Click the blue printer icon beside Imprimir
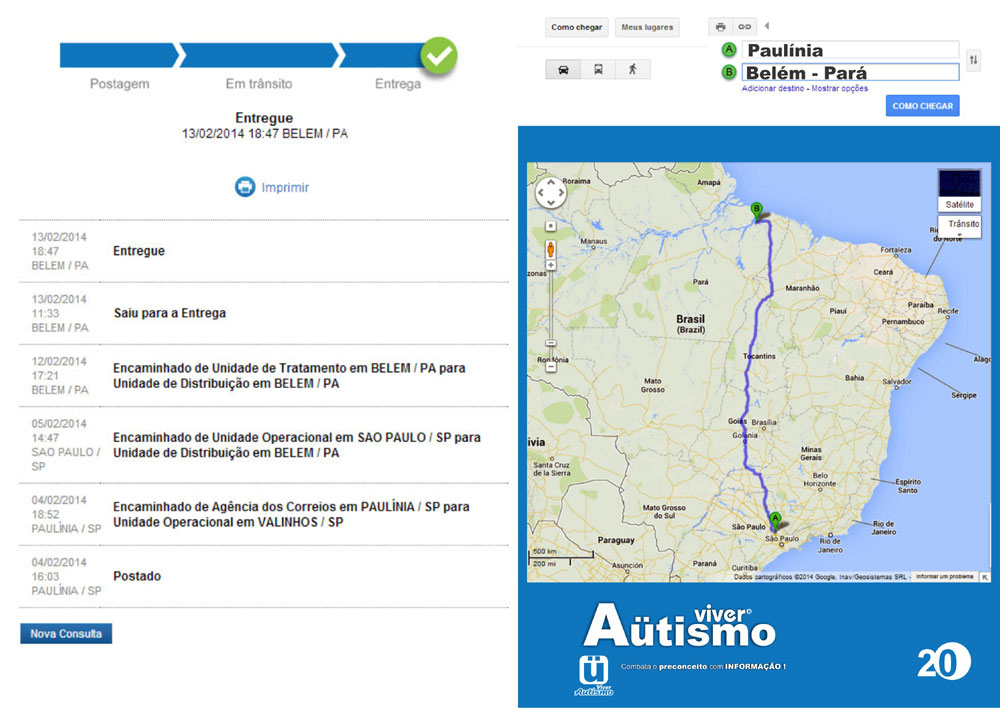This screenshot has height=708, width=1000. tap(245, 187)
